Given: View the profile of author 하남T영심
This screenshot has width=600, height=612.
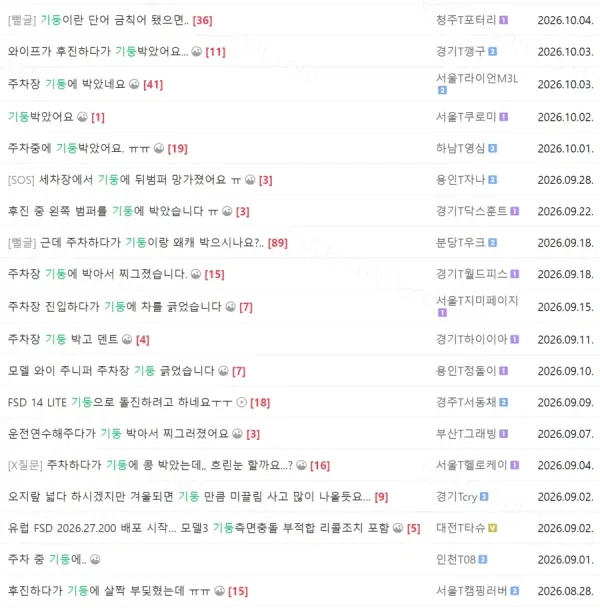Looking at the screenshot, I should 461,148.
